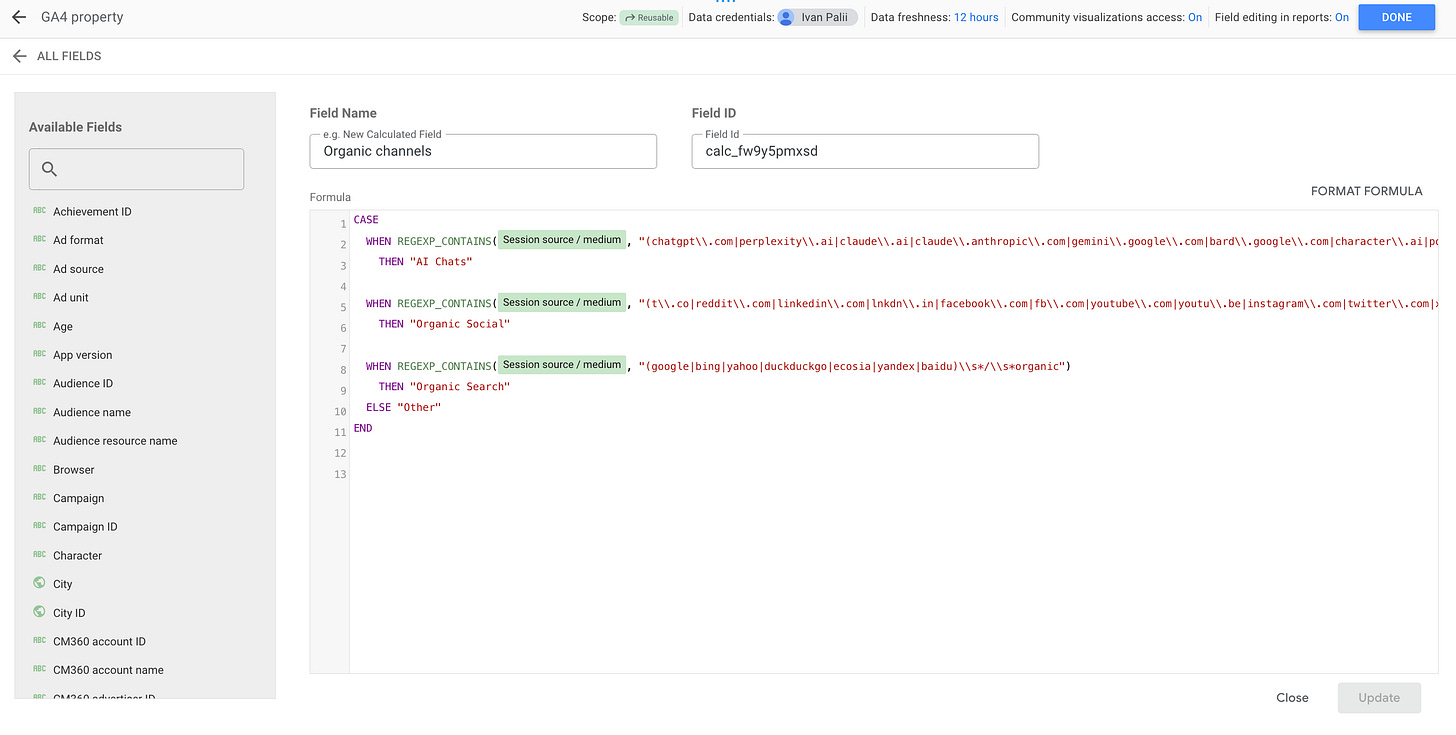Image resolution: width=1456 pixels, height=735 pixels.
Task: Select the globe icon beside City
Action: coord(39,583)
